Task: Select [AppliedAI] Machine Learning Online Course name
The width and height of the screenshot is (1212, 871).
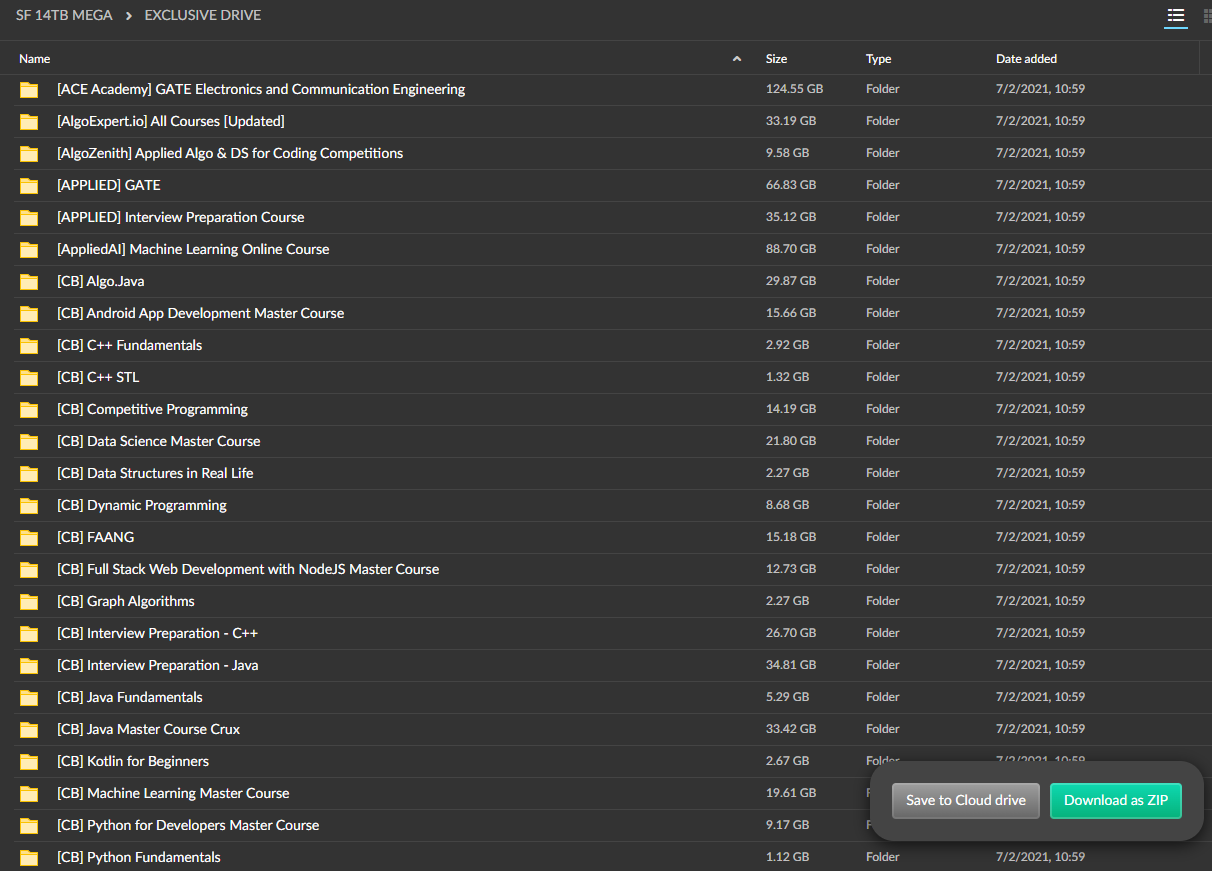Action: pyautogui.click(x=193, y=249)
